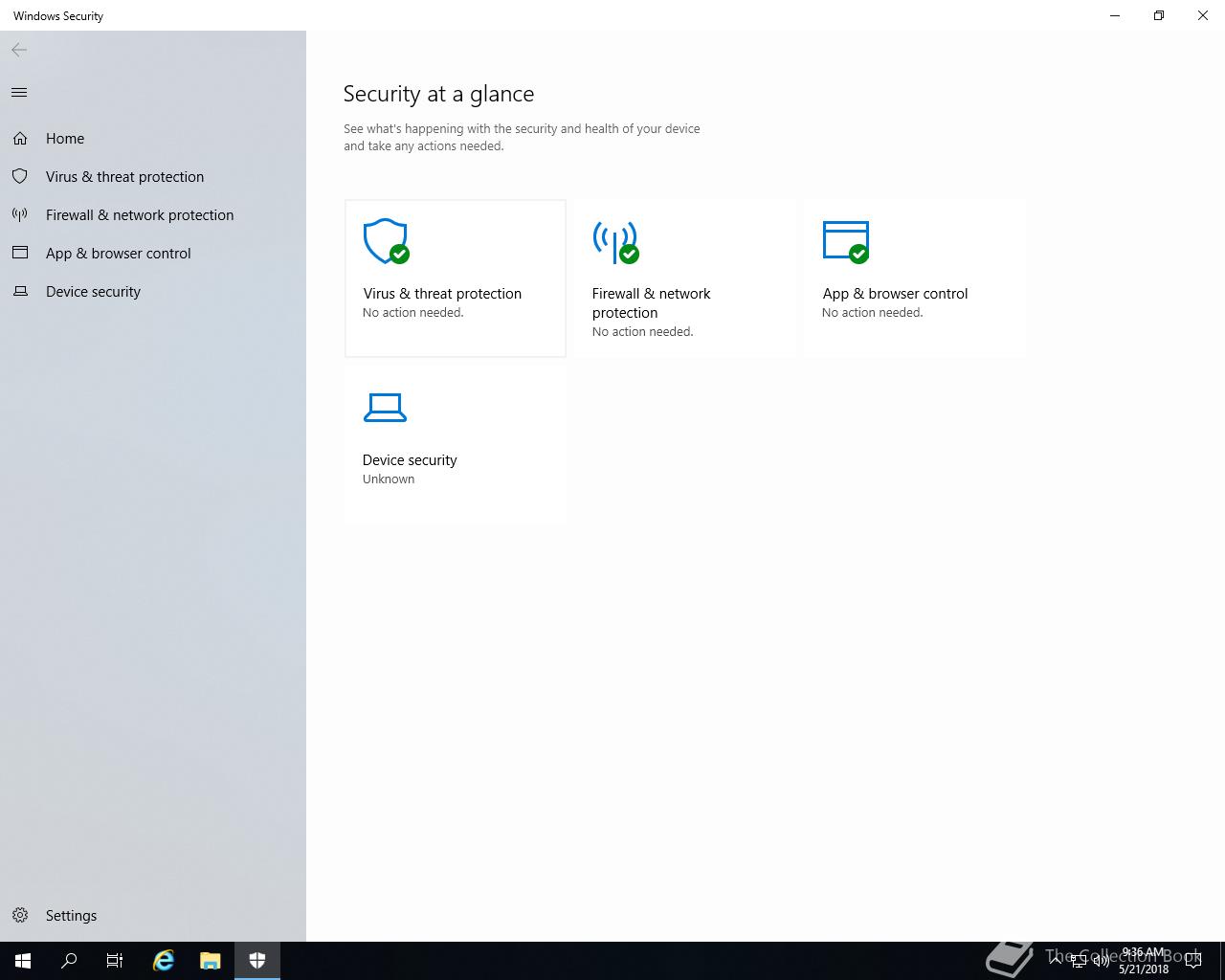
Task: Click the Windows Security taskbar shield icon
Action: [x=256, y=961]
